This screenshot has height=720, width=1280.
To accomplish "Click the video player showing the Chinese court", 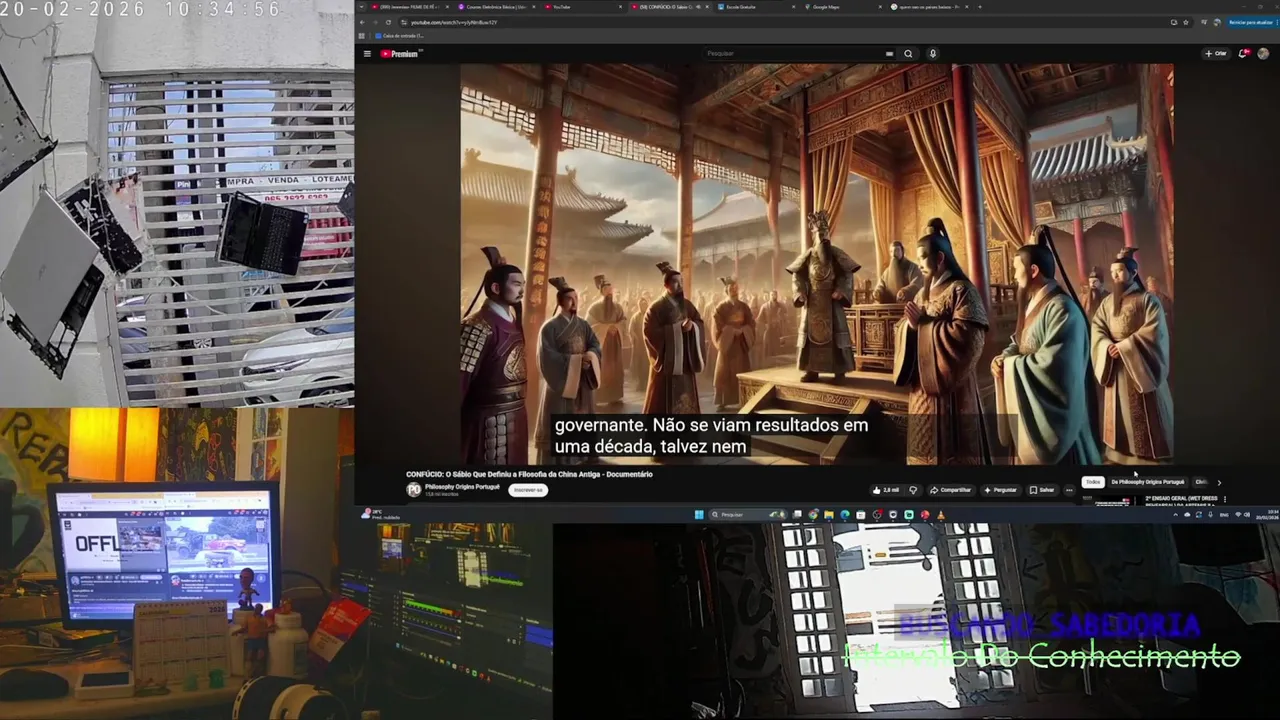I will click(x=817, y=264).
